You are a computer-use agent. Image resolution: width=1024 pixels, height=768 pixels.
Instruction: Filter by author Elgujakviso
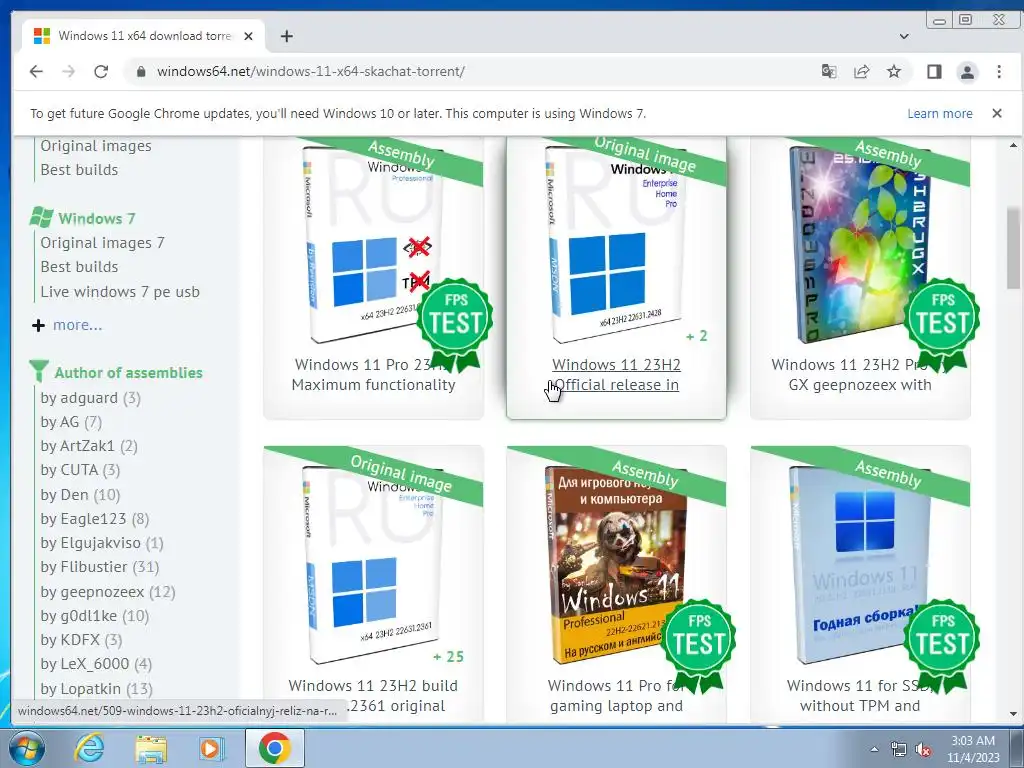coord(102,543)
